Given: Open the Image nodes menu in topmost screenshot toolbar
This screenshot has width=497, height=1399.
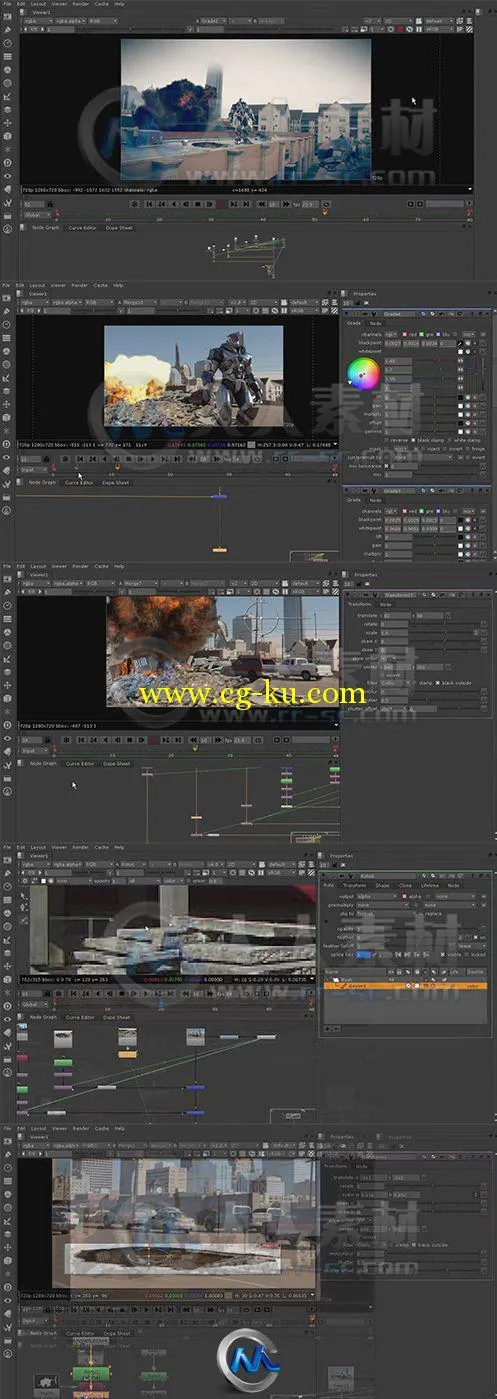Looking at the screenshot, I should click(8, 17).
